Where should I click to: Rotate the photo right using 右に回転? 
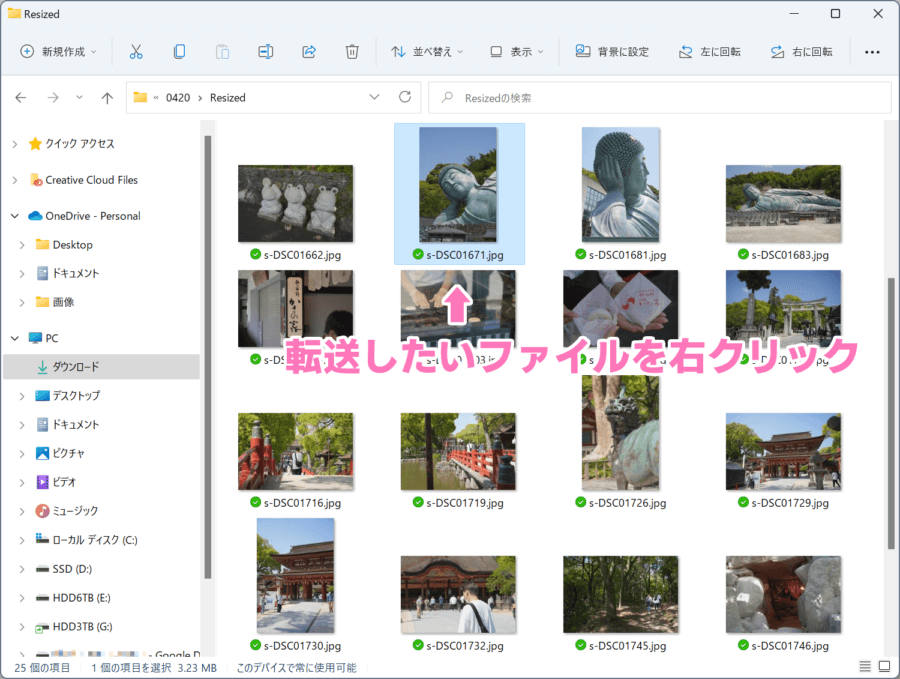(x=801, y=51)
